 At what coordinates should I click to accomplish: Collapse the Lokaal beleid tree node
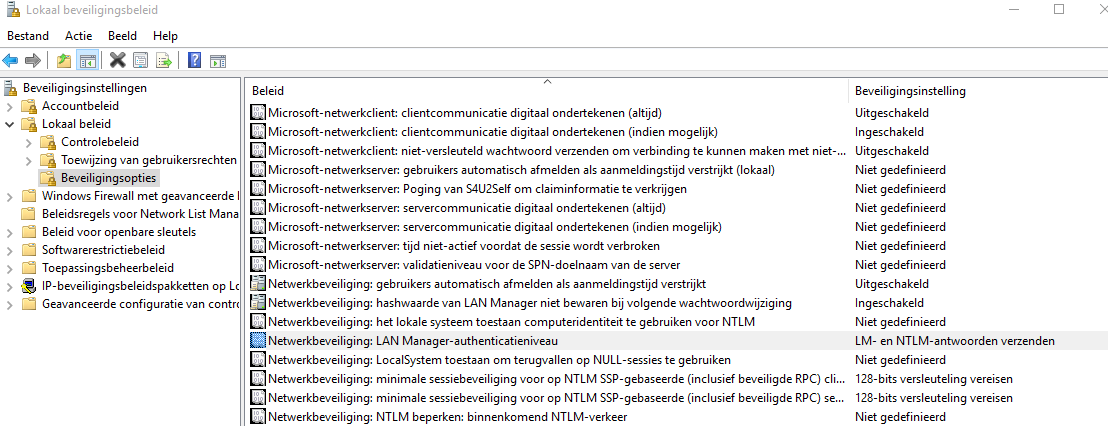pyautogui.click(x=9, y=124)
